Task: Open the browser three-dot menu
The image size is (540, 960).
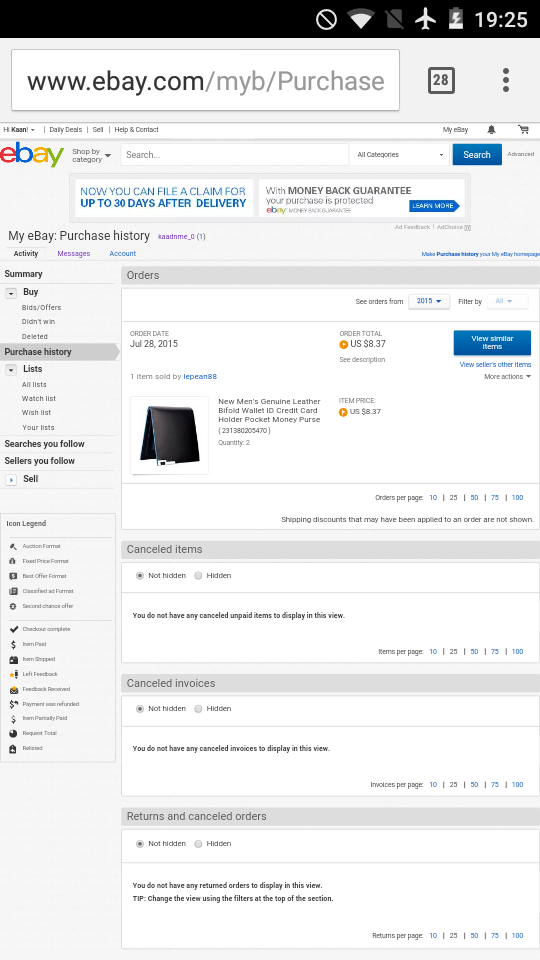Action: tap(506, 80)
